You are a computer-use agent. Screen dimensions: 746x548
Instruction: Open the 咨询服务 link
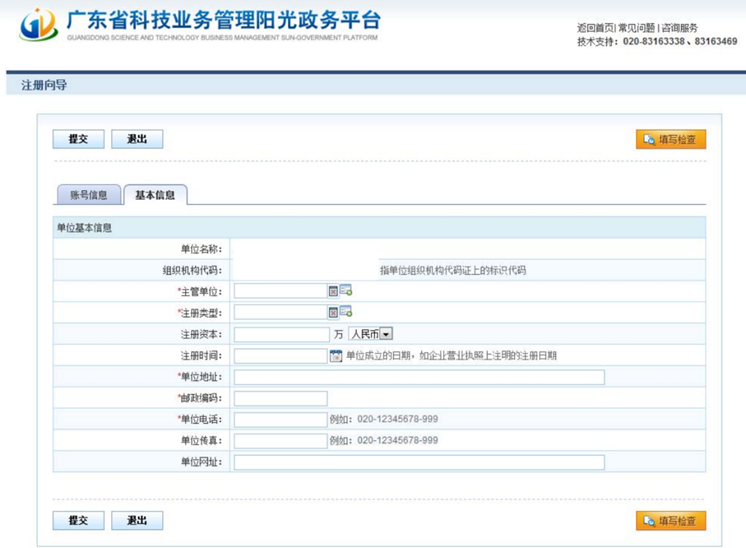(680, 28)
